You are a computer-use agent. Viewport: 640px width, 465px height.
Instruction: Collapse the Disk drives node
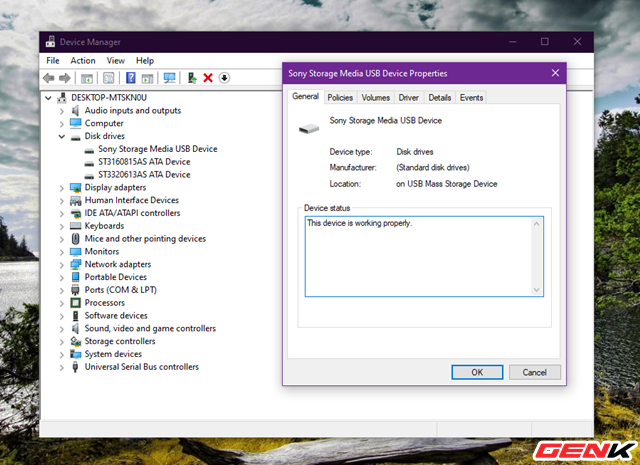(62, 137)
